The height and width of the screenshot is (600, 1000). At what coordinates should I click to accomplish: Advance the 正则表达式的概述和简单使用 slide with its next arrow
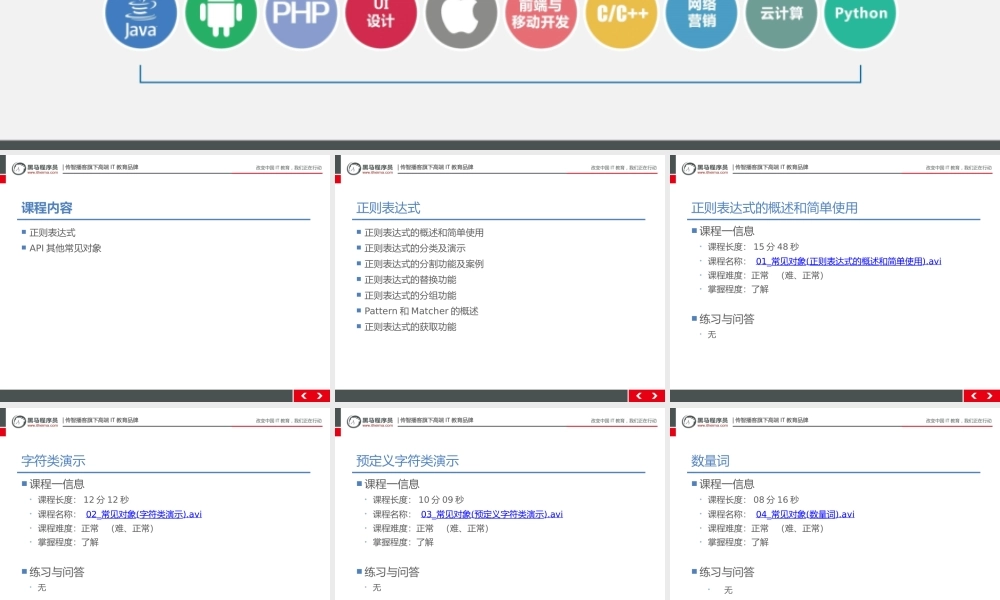(989, 396)
